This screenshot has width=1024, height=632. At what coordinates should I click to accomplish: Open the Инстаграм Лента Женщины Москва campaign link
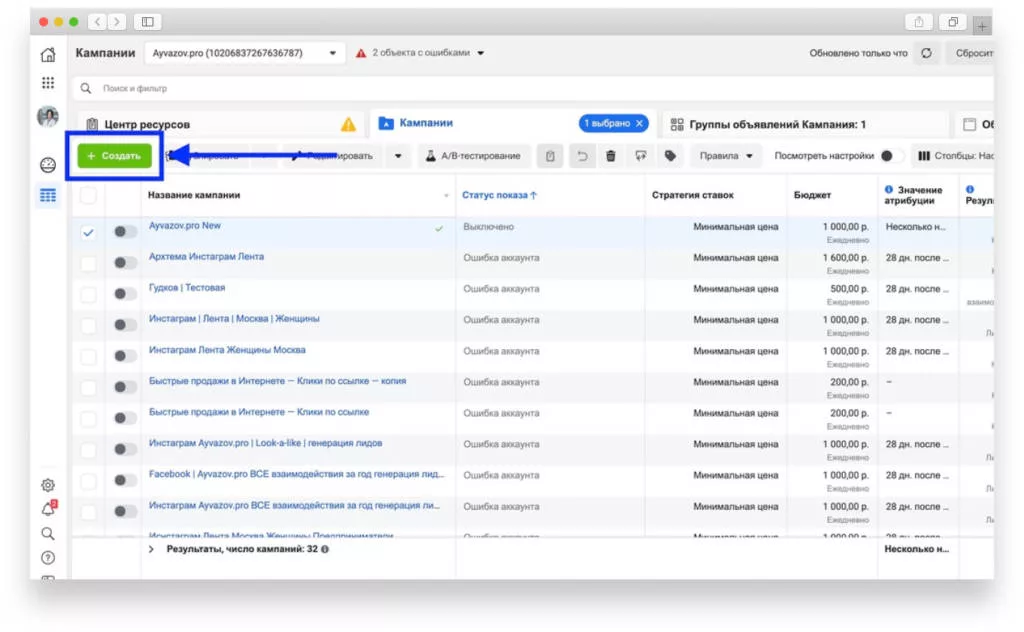click(x=227, y=350)
